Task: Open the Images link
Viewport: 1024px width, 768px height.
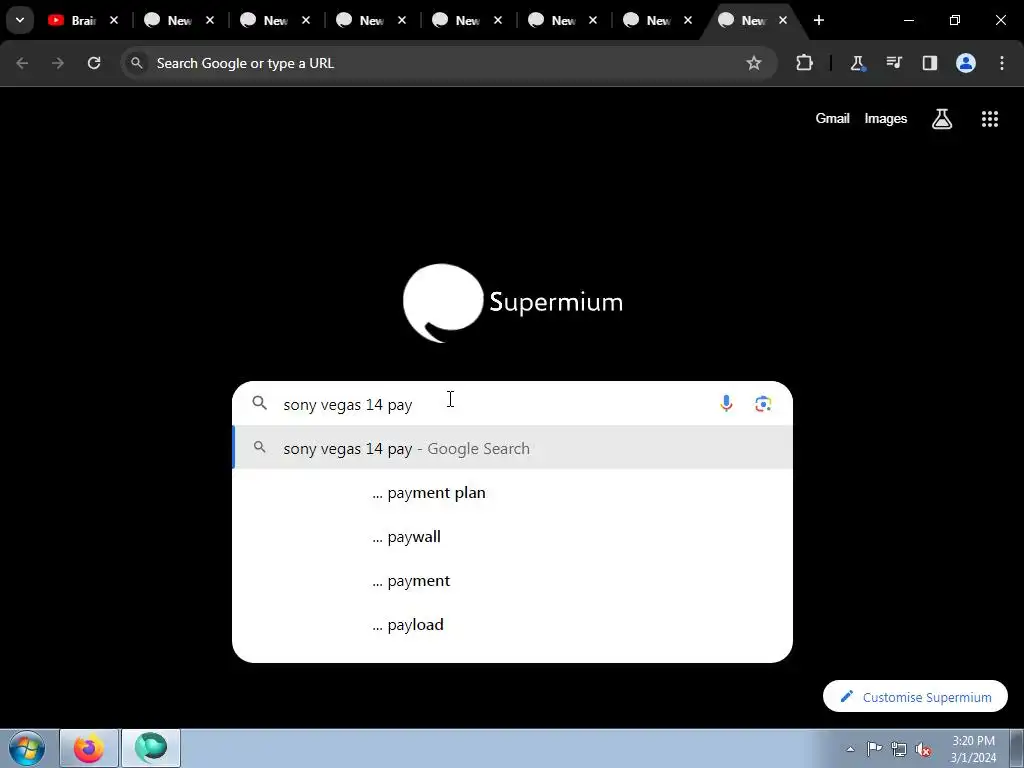Action: tap(886, 119)
